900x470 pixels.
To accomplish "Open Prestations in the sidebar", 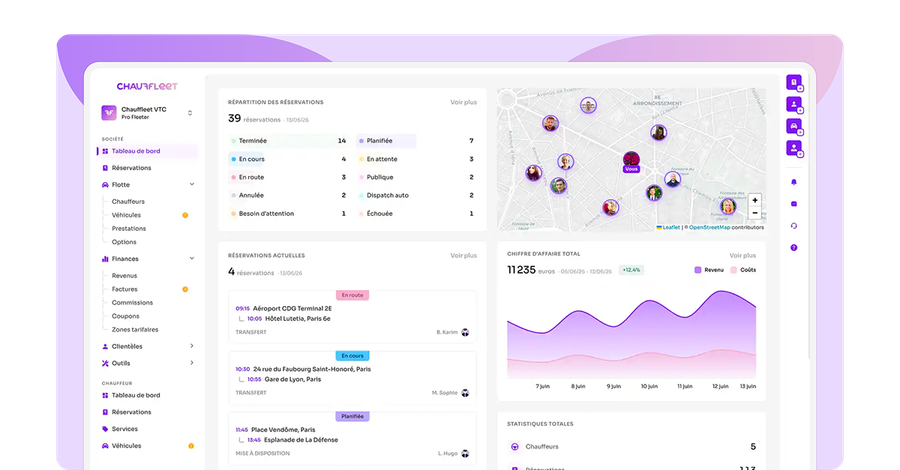I will tap(129, 228).
